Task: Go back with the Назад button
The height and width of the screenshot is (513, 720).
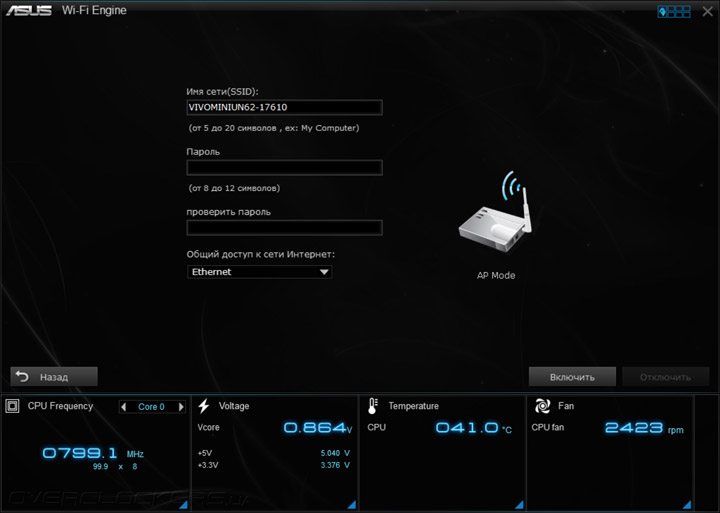Action: pos(54,377)
